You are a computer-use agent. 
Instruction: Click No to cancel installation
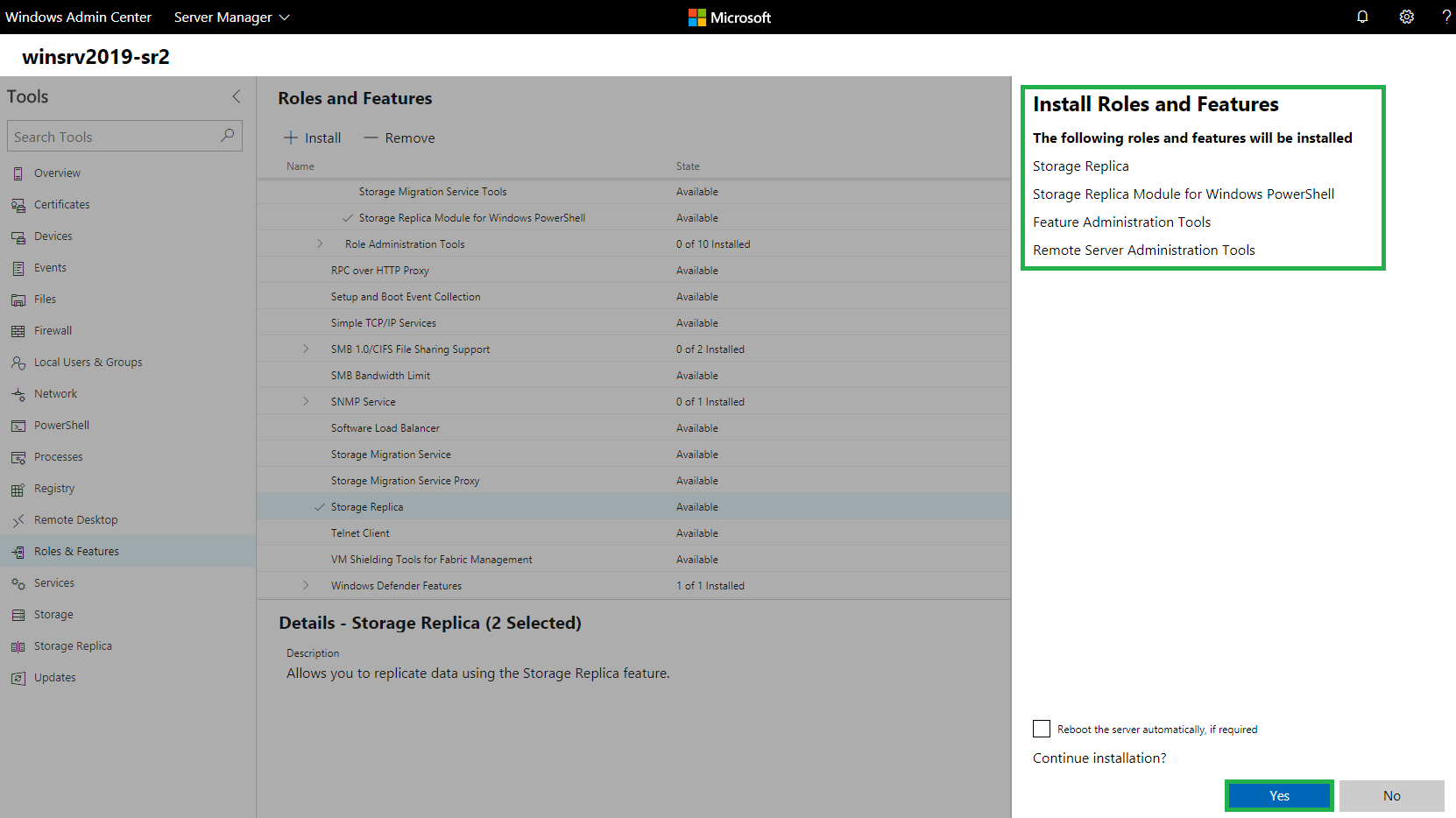[x=1391, y=795]
